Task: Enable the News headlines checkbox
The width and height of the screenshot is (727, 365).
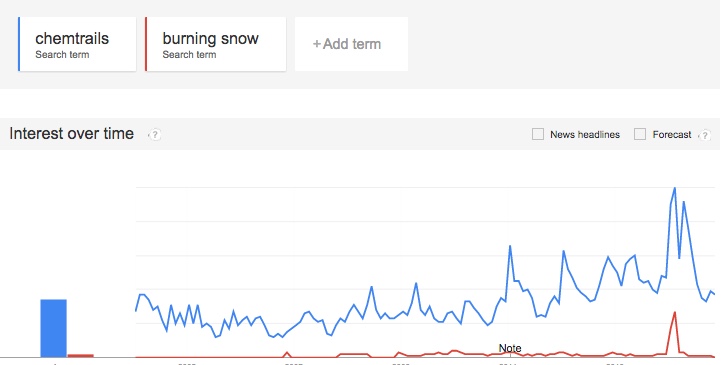Action: (x=538, y=134)
